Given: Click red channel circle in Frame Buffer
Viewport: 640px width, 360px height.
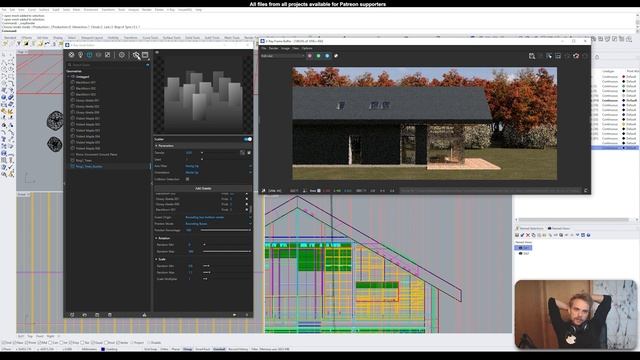Looking at the screenshot, I should point(310,56).
